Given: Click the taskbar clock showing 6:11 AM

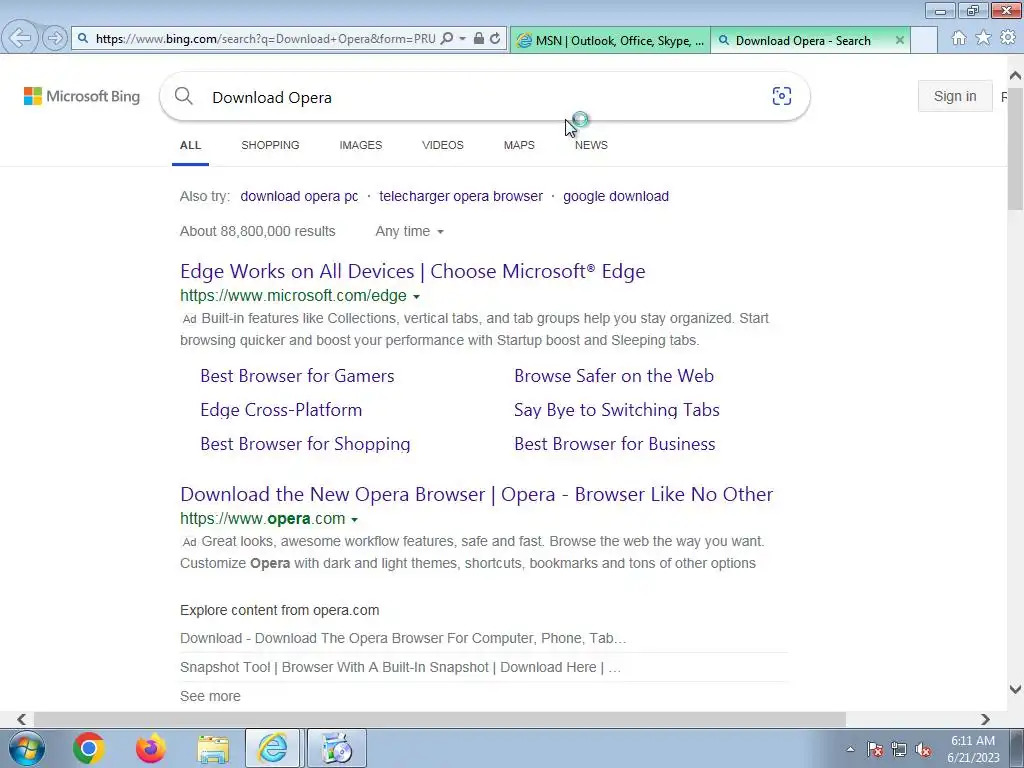Looking at the screenshot, I should click(973, 749).
